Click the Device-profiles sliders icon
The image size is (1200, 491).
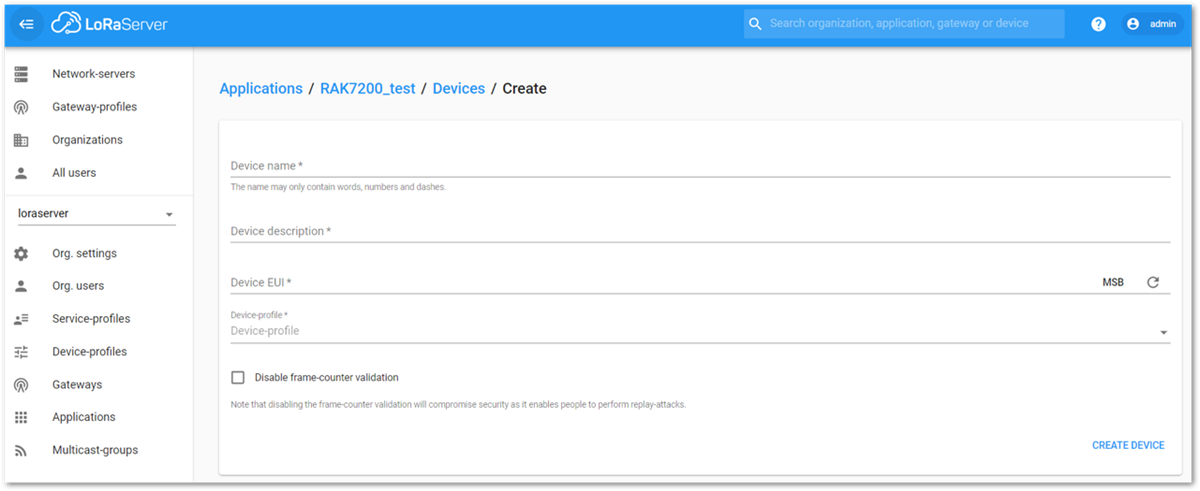(21, 352)
